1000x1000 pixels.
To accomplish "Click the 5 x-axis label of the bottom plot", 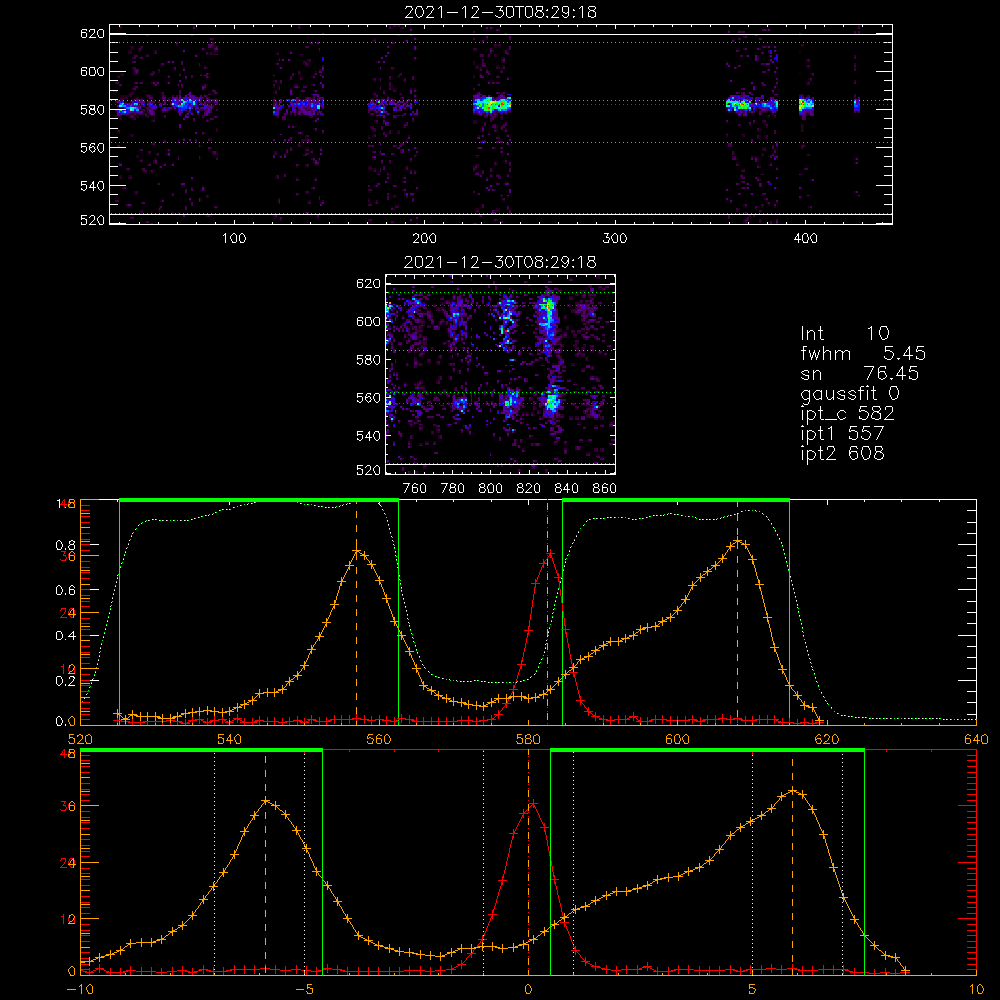I will 753,990.
